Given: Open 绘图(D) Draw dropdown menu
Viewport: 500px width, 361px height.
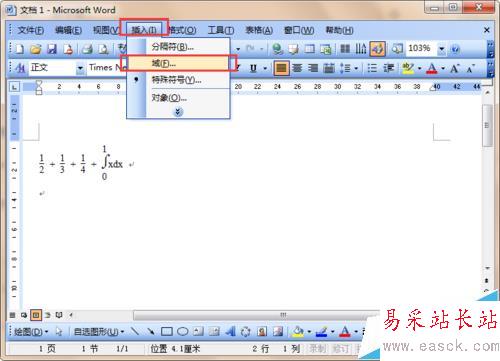Looking at the screenshot, I should click(x=31, y=332).
